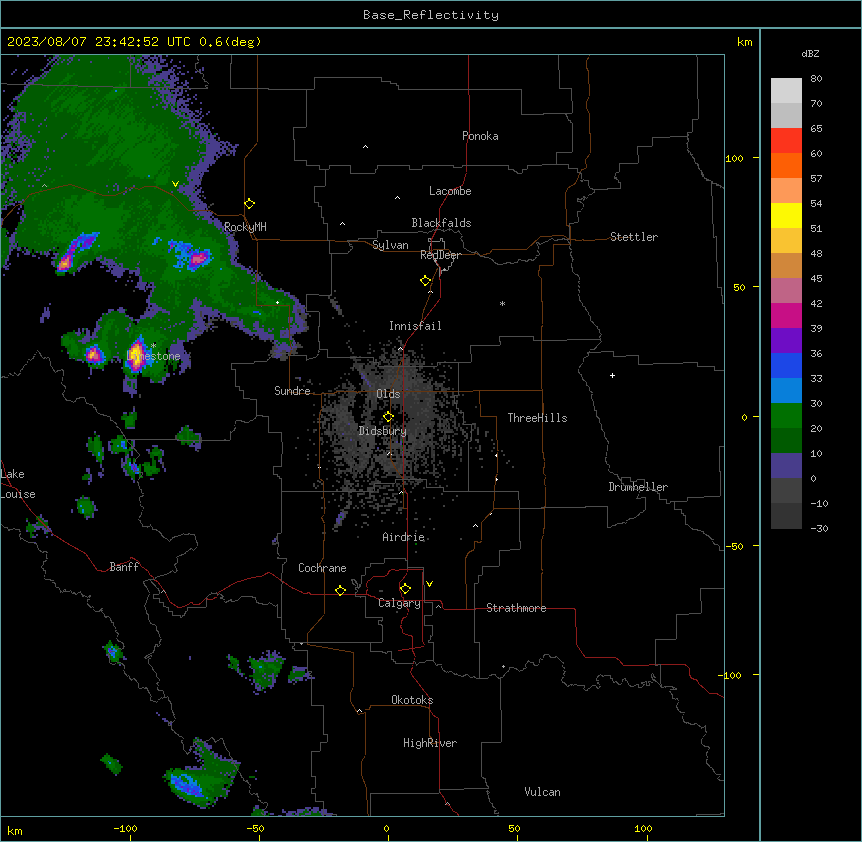Click the Limestone label
This screenshot has height=842, width=862.
tap(153, 356)
